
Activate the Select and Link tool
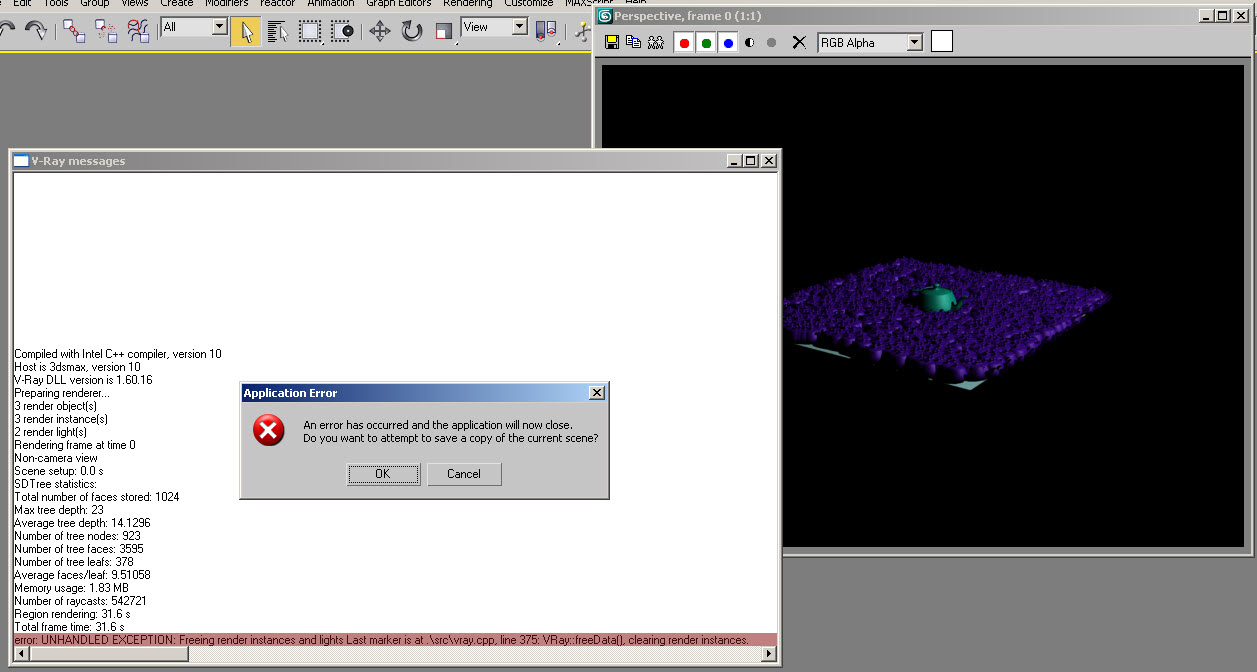pyautogui.click(x=74, y=30)
